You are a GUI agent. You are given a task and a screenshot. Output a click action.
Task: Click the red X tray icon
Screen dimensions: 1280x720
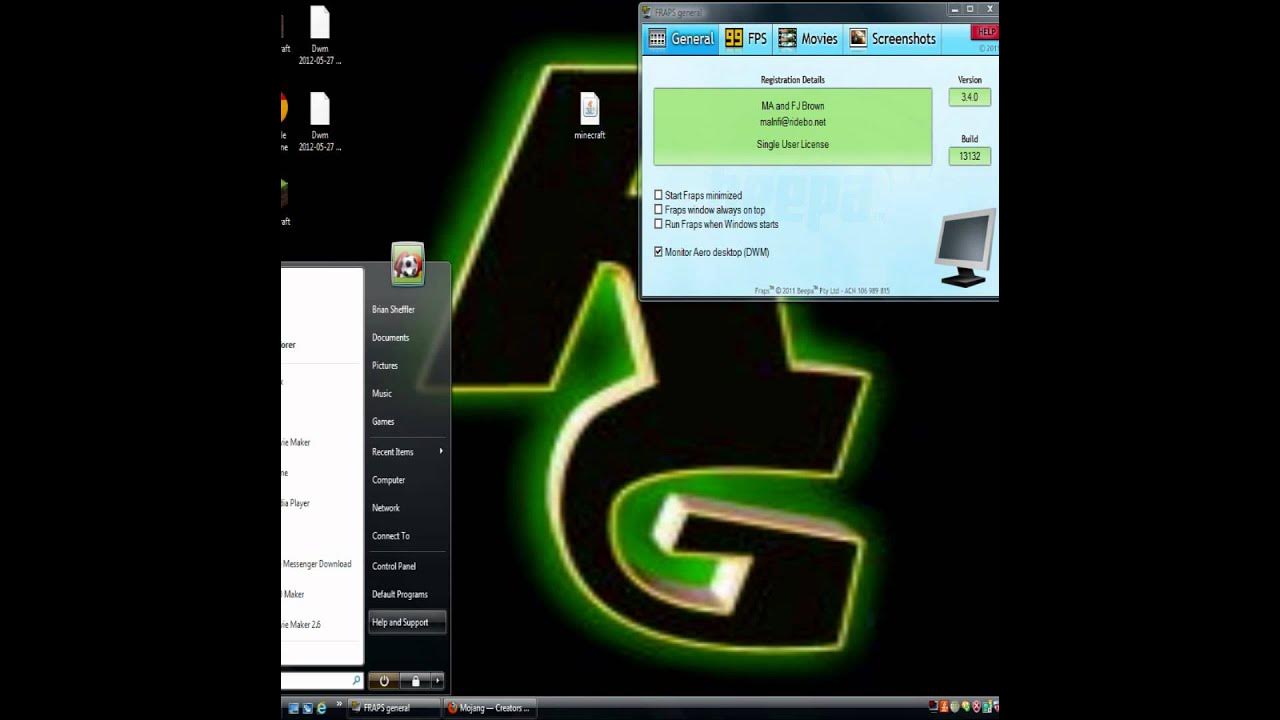point(976,707)
